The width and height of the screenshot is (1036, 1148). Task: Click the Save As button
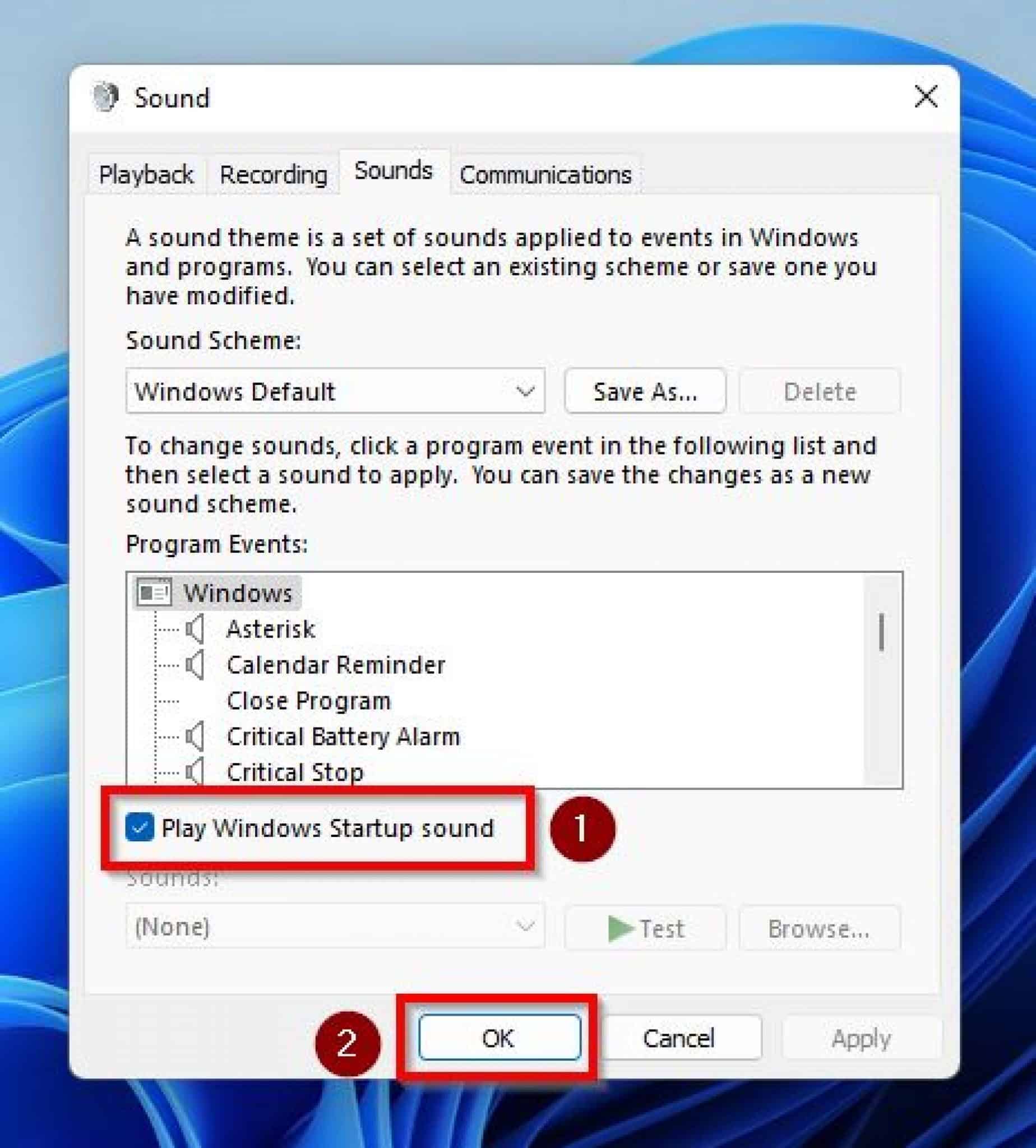pos(645,391)
